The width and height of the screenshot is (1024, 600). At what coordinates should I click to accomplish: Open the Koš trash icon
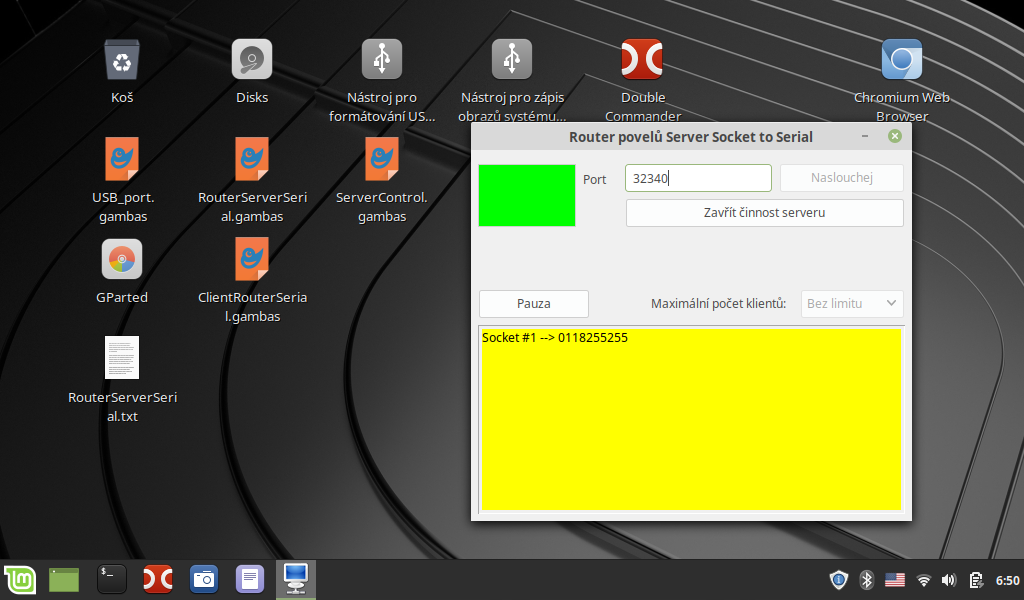click(x=121, y=60)
